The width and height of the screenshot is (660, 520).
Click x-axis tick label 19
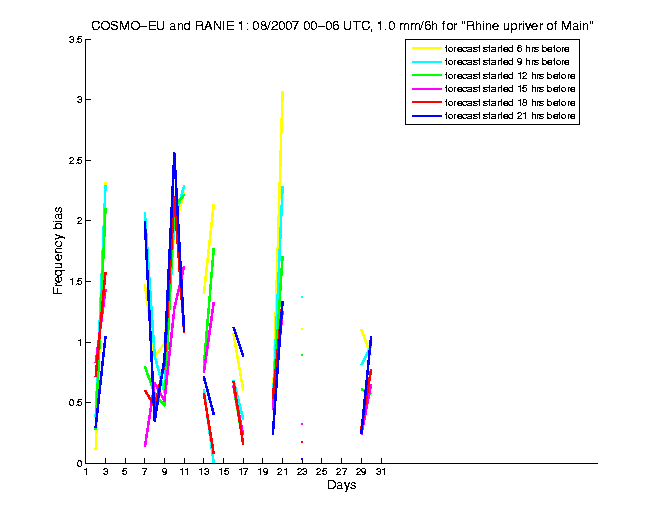point(263,472)
